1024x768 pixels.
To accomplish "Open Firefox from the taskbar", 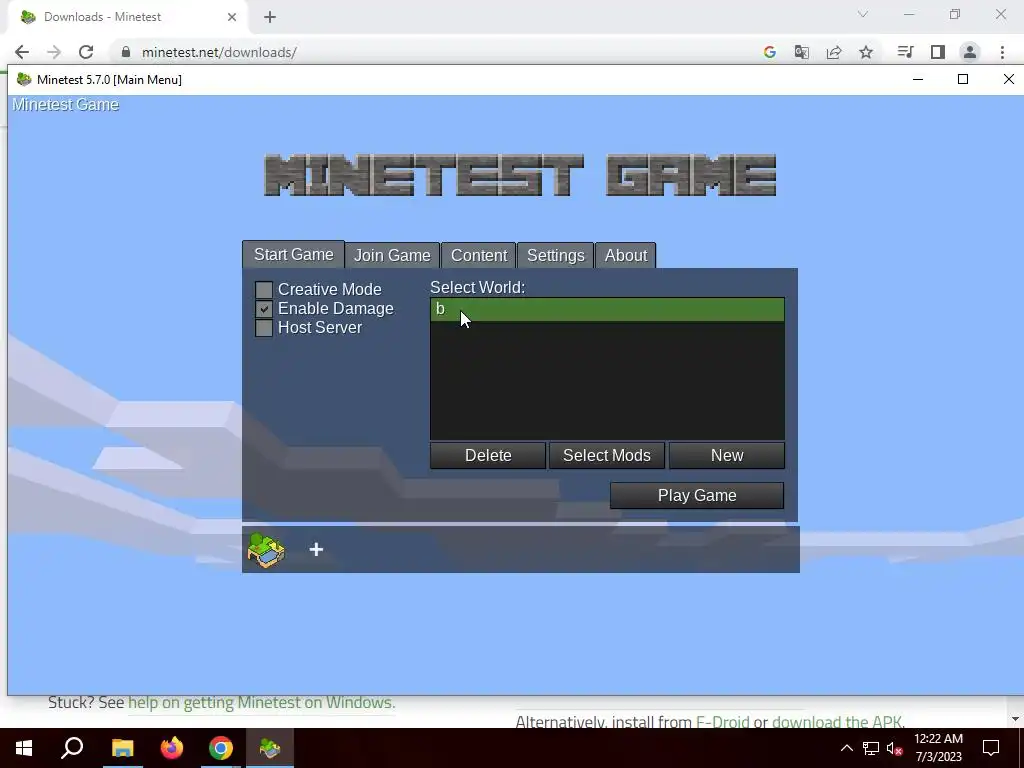I will [172, 748].
